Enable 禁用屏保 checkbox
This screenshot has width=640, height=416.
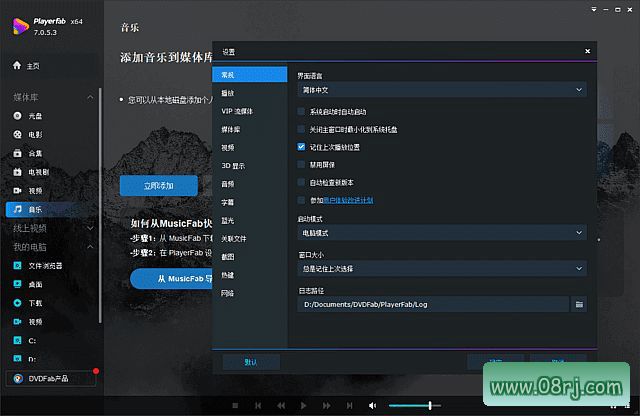[x=301, y=165]
